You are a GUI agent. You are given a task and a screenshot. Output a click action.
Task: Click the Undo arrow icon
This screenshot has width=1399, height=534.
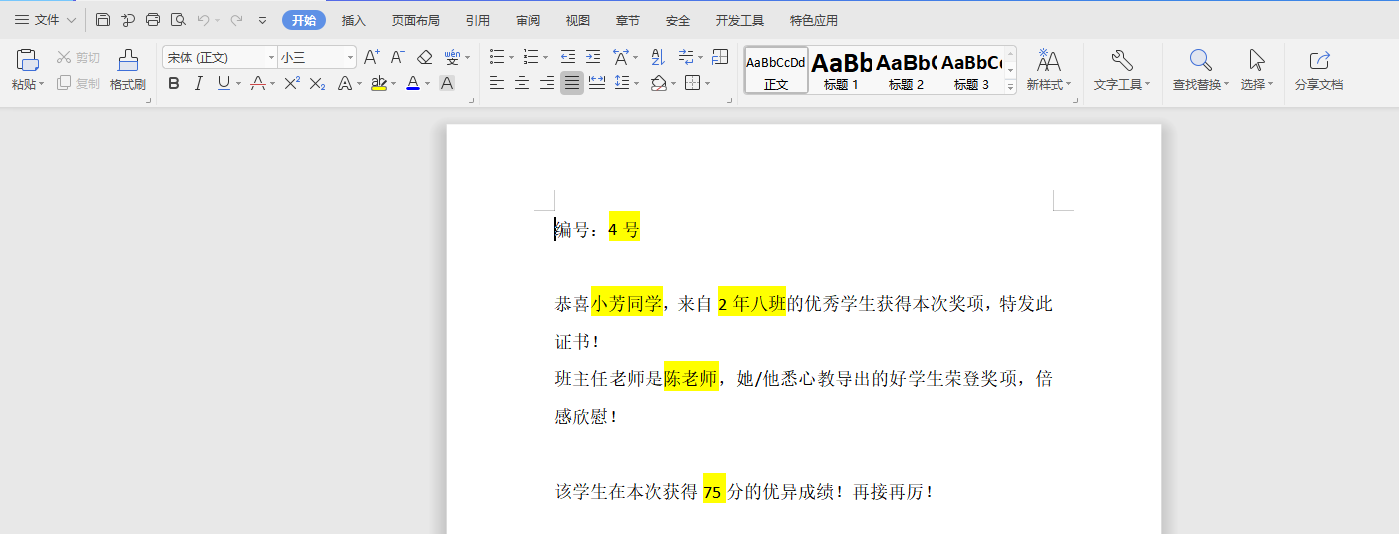(x=204, y=20)
